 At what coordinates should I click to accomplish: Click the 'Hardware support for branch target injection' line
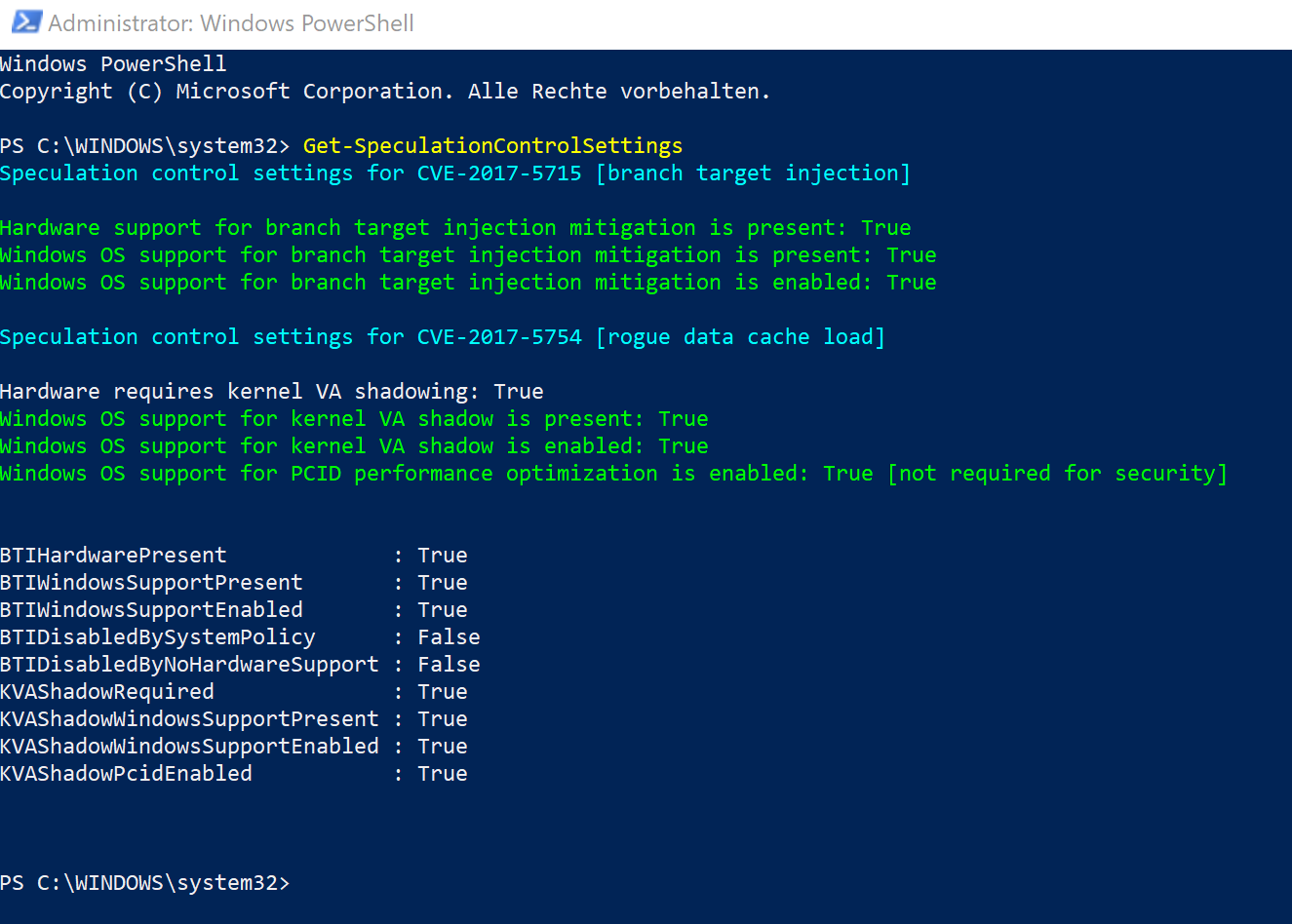click(x=454, y=228)
